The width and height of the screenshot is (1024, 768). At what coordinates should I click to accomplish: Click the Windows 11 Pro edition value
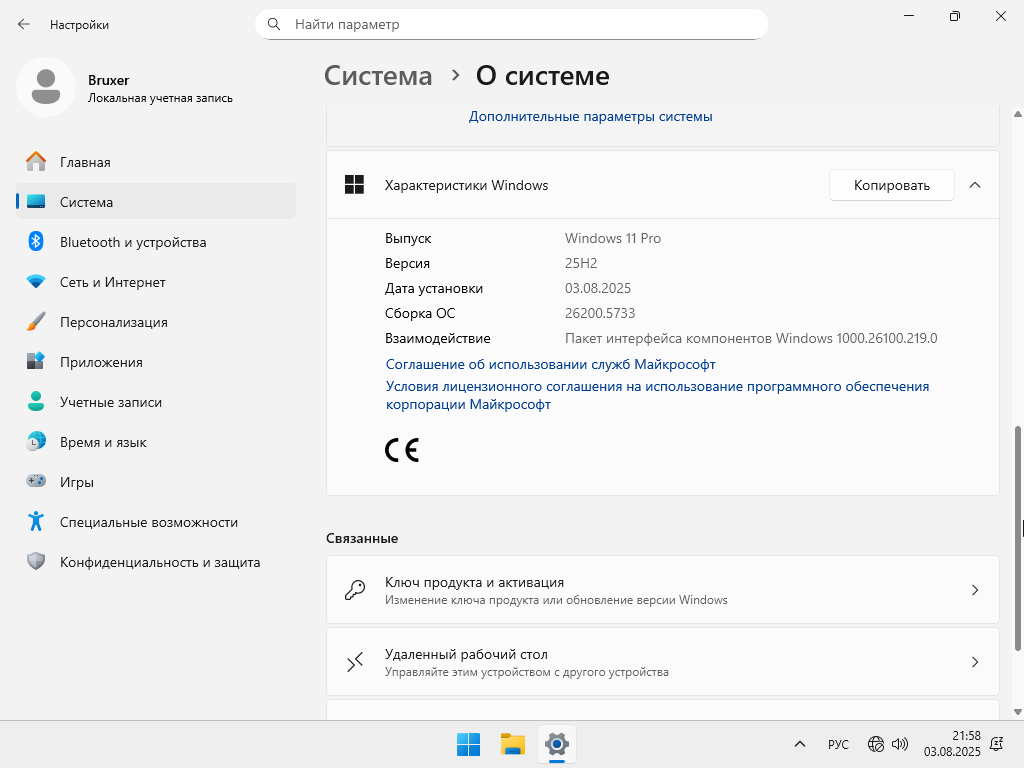[x=613, y=238]
